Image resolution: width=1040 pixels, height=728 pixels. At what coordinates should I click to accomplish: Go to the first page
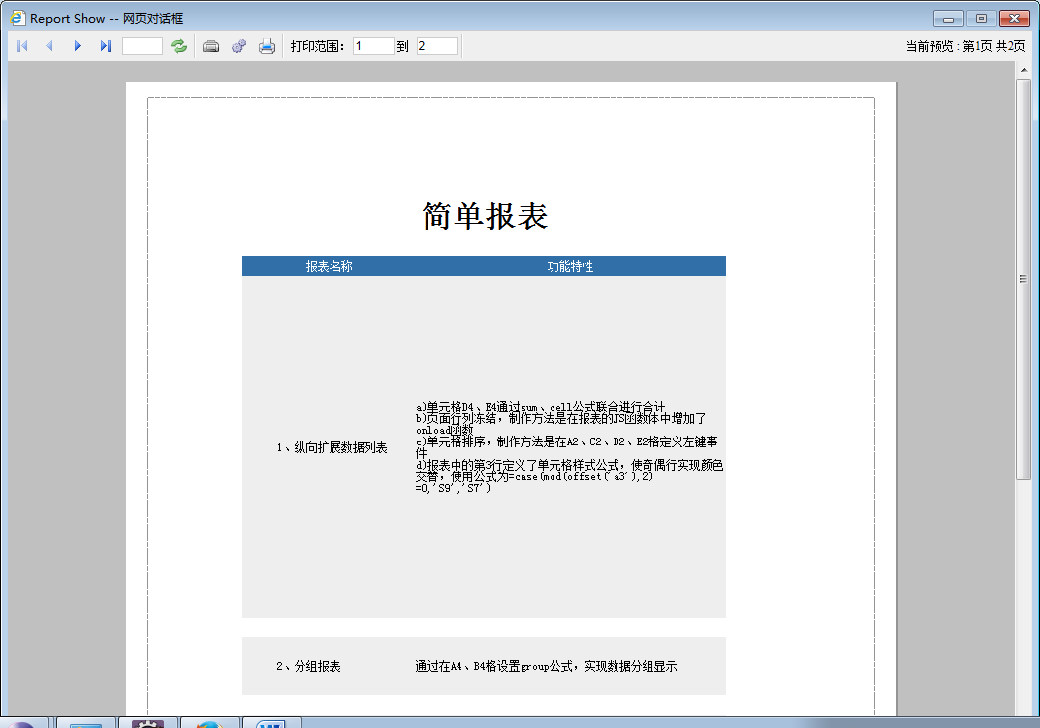(x=22, y=46)
